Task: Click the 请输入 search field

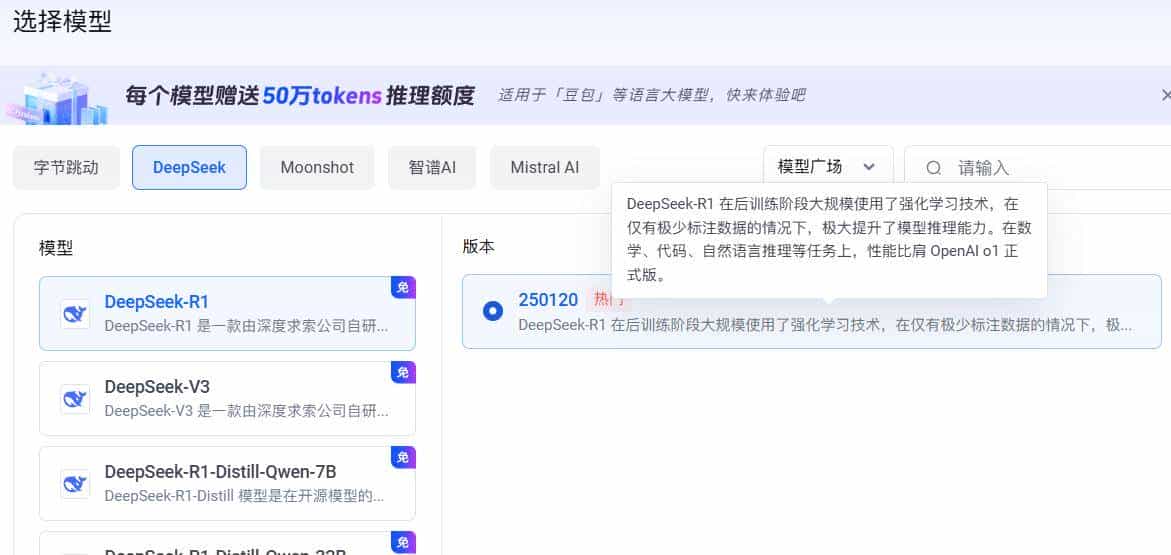Action: point(1038,167)
